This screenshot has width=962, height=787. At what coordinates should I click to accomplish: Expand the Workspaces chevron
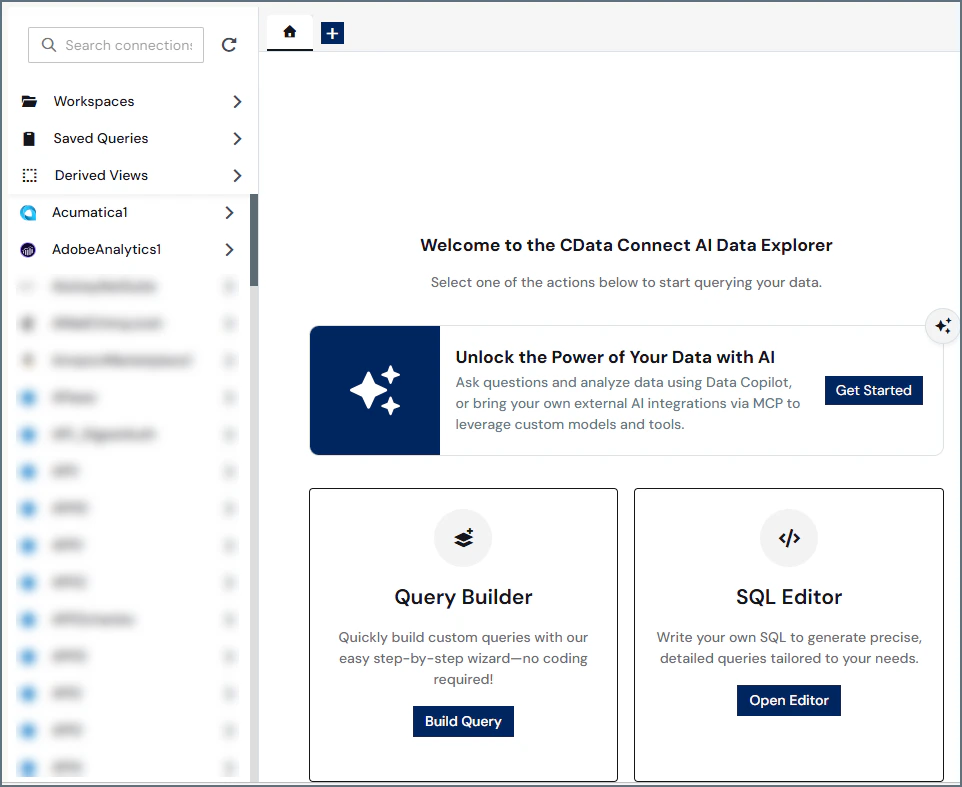click(237, 102)
